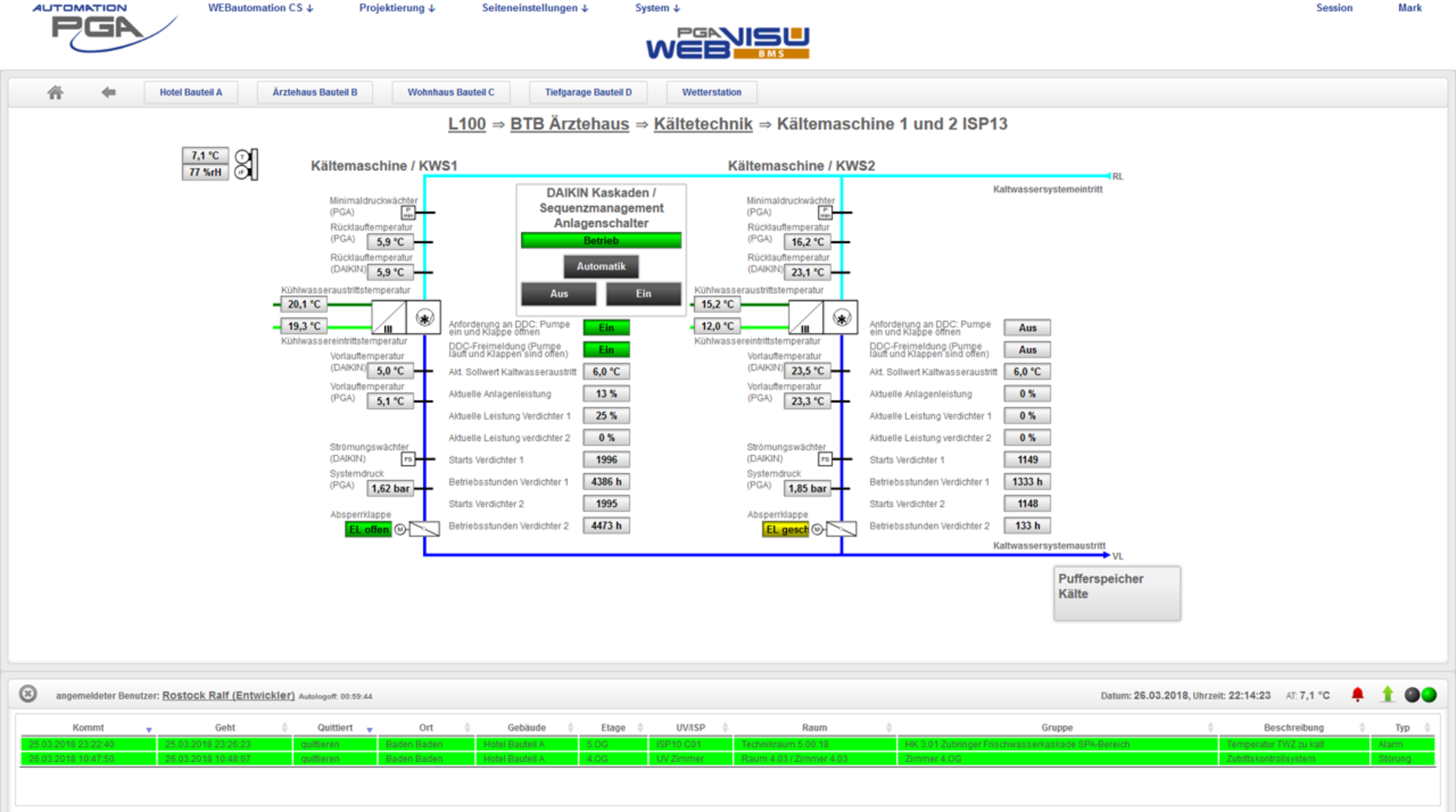Click the green Betrieb status bar

click(601, 241)
